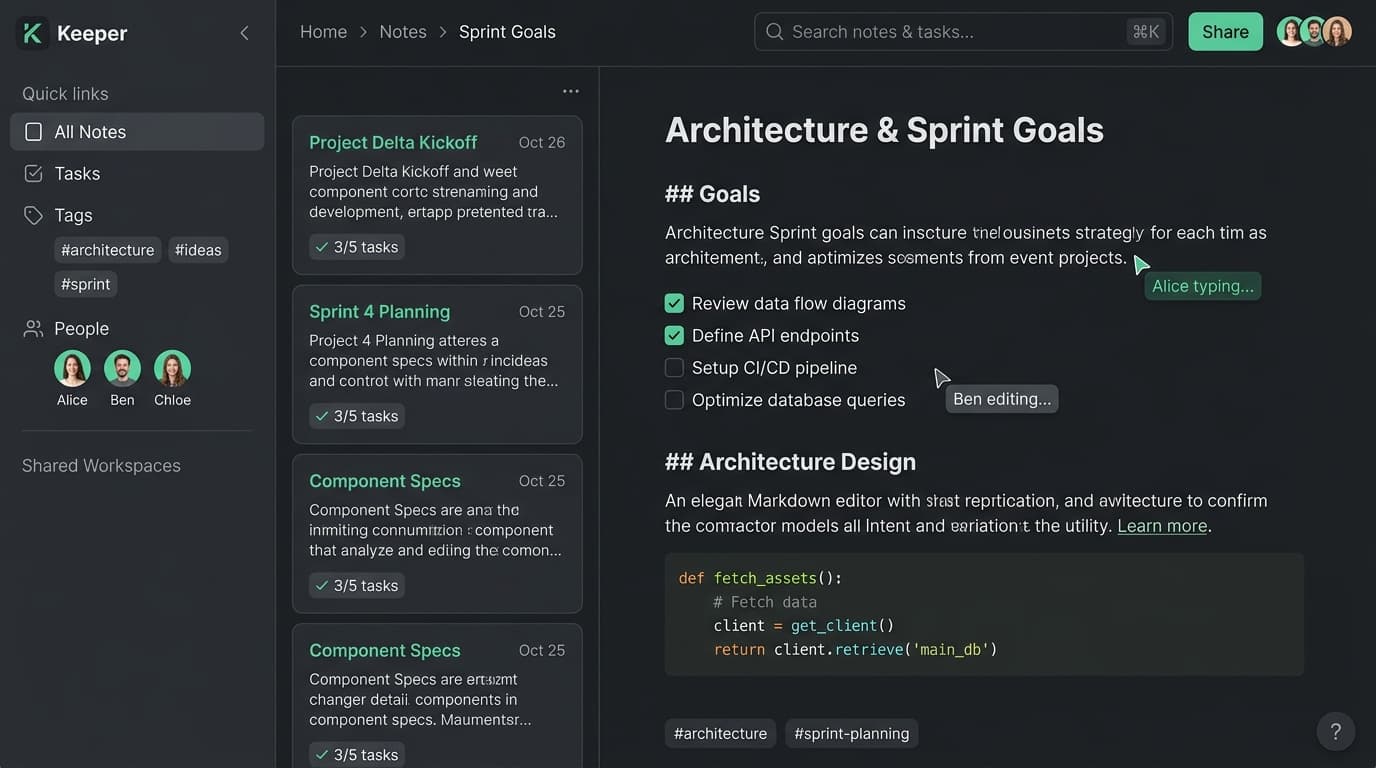
Task: Click the Project Delta Kickoff tasks badge
Action: 357,247
